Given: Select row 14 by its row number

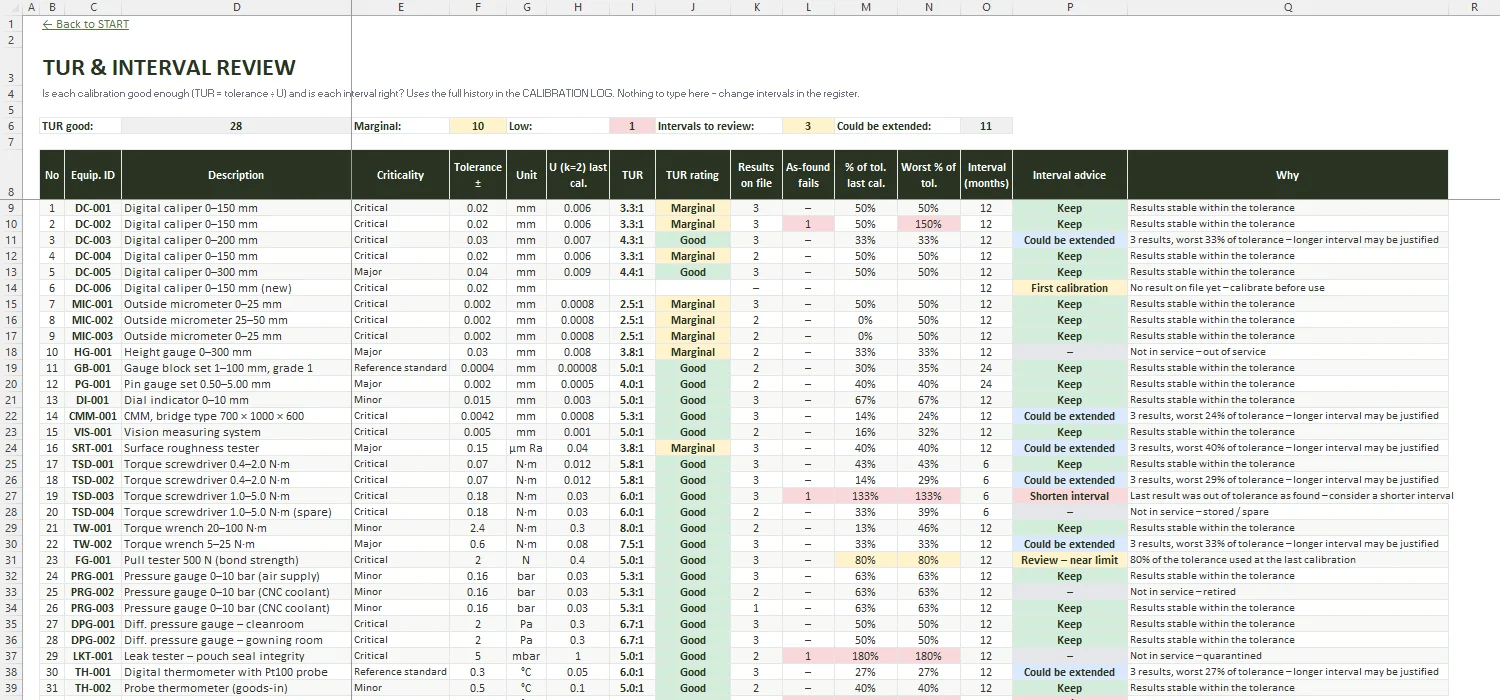Looking at the screenshot, I should pos(10,288).
